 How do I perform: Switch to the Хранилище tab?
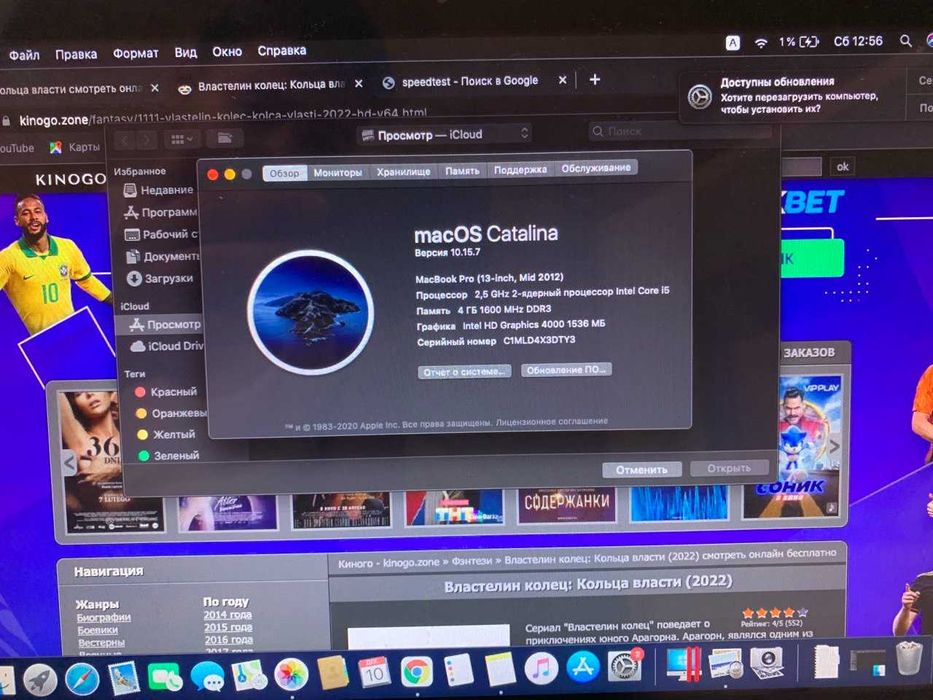coord(403,171)
